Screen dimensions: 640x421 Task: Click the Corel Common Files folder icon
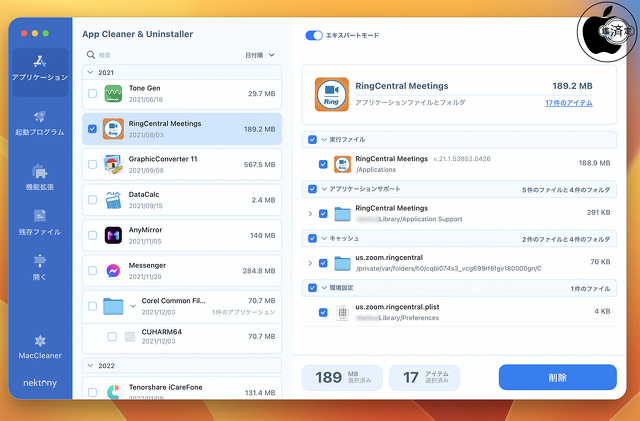coord(113,306)
